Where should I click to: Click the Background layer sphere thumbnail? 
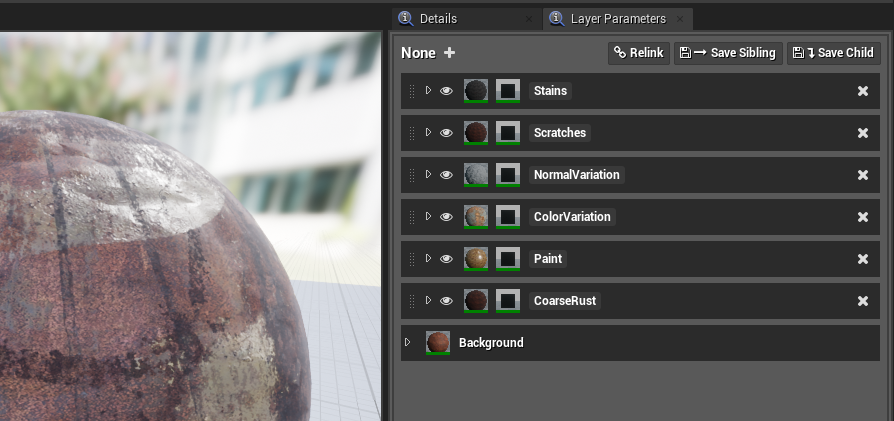[x=437, y=343]
